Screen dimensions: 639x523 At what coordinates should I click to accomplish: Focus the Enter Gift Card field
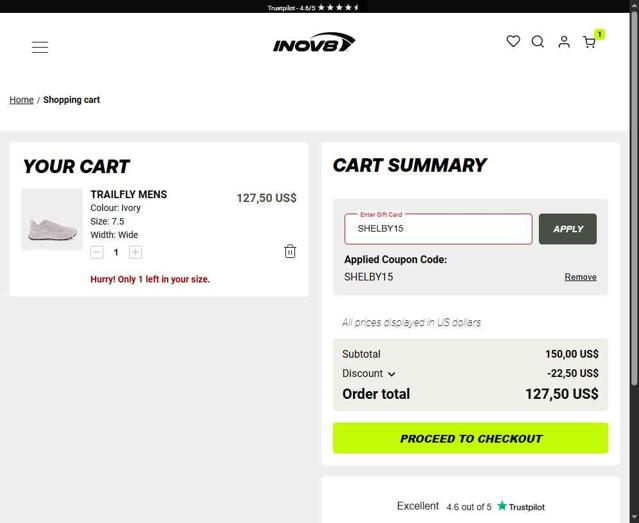[438, 229]
